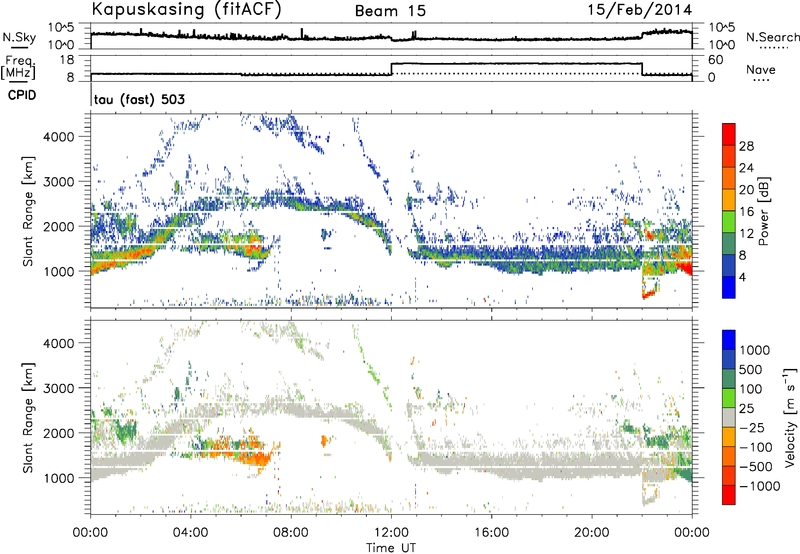Click the red power echo near 22:00
This screenshot has width=800, height=554.
click(x=649, y=293)
